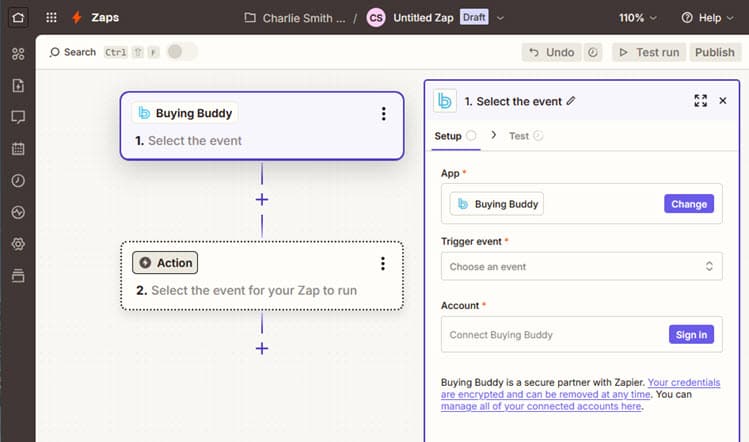Open the apps grid menu
The height and width of the screenshot is (442, 749).
click(51, 18)
